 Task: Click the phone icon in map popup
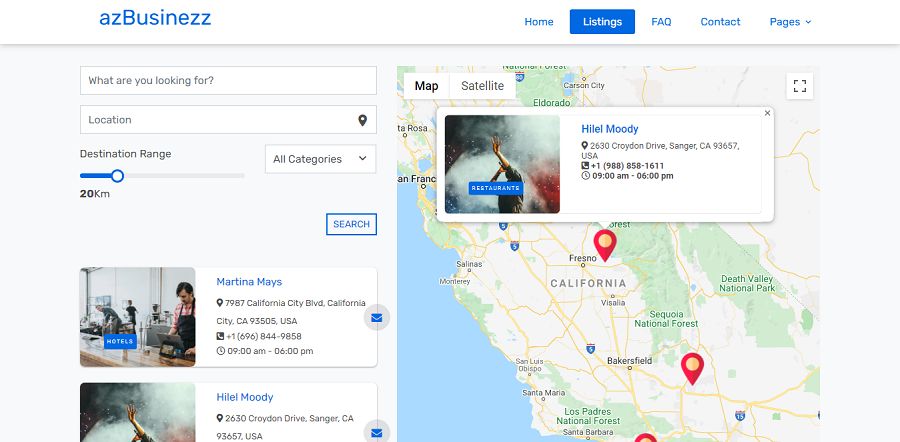tap(585, 166)
